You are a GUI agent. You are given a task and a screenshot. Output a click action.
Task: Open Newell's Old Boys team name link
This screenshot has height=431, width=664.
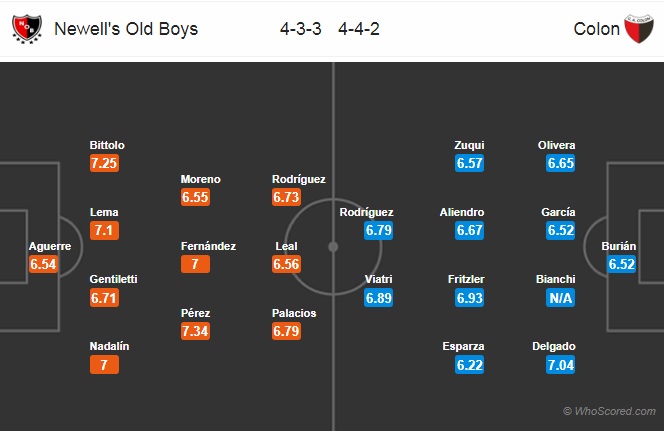click(x=126, y=29)
